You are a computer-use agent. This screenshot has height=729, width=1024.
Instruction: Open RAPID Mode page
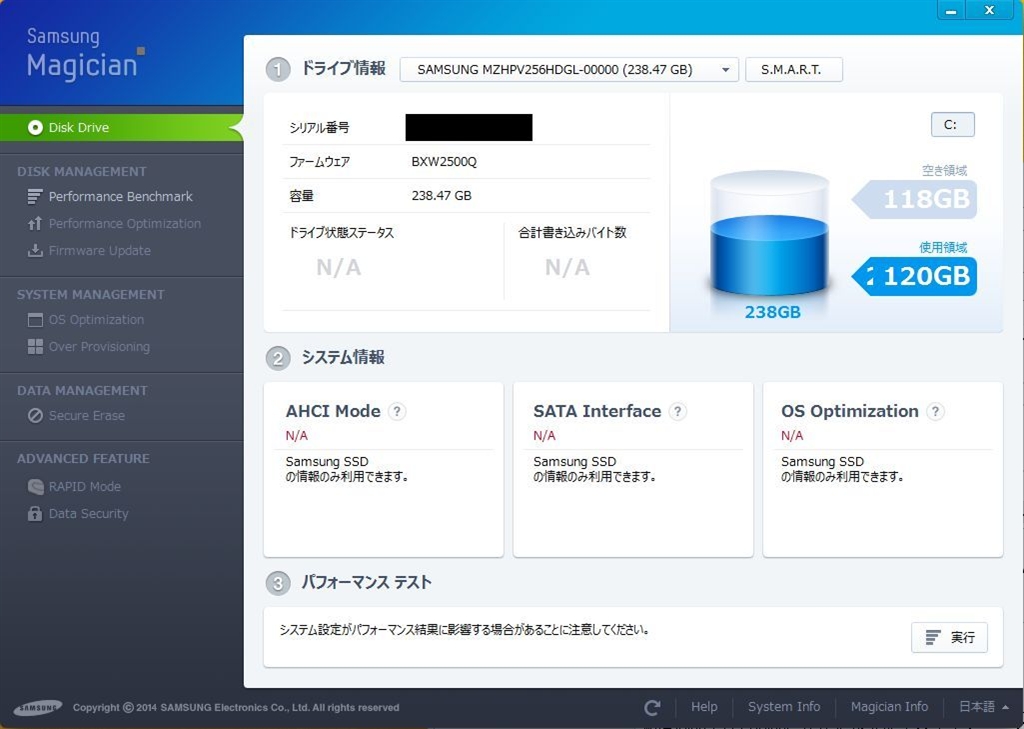coord(84,487)
